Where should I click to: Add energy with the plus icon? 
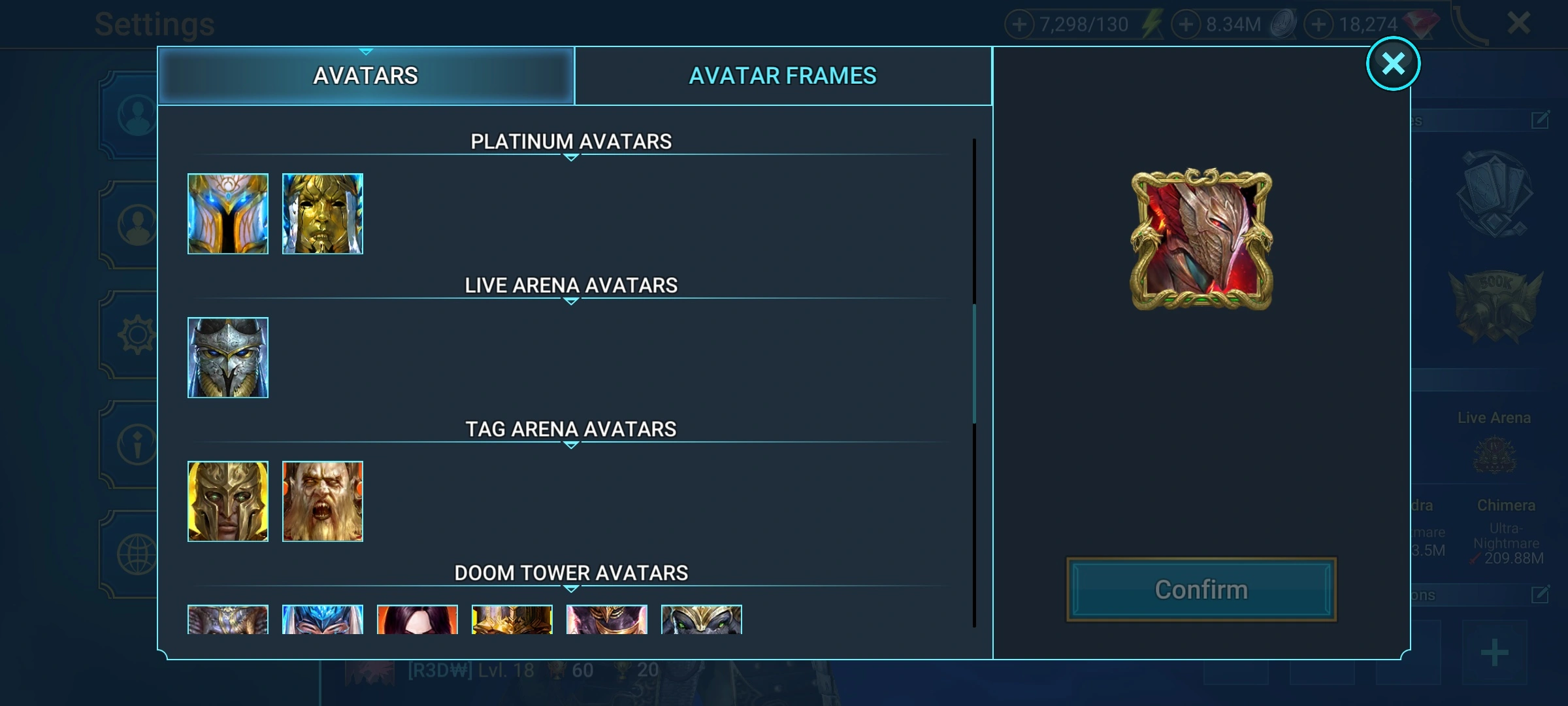pyautogui.click(x=1019, y=25)
